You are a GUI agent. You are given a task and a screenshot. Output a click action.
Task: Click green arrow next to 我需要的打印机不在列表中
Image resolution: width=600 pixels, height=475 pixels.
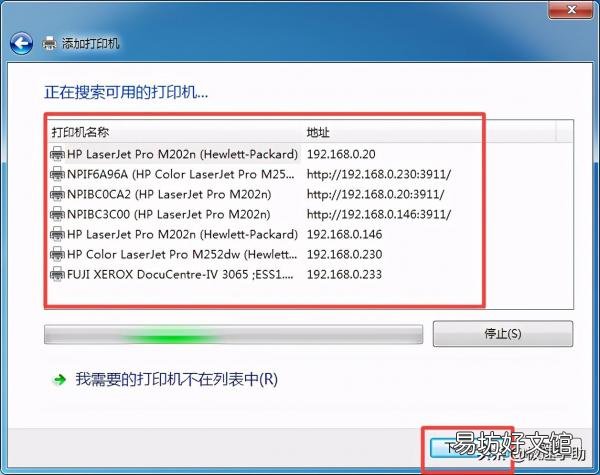click(x=59, y=380)
